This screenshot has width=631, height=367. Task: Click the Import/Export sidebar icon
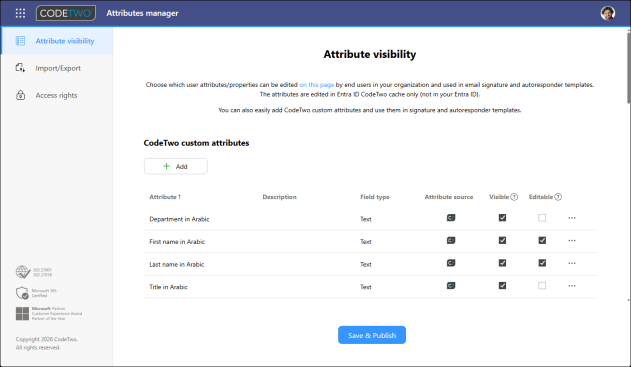coord(20,68)
